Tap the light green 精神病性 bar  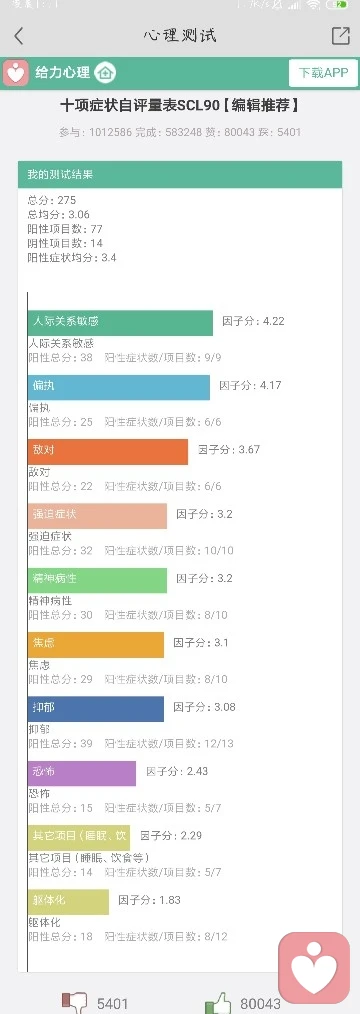coord(98,580)
